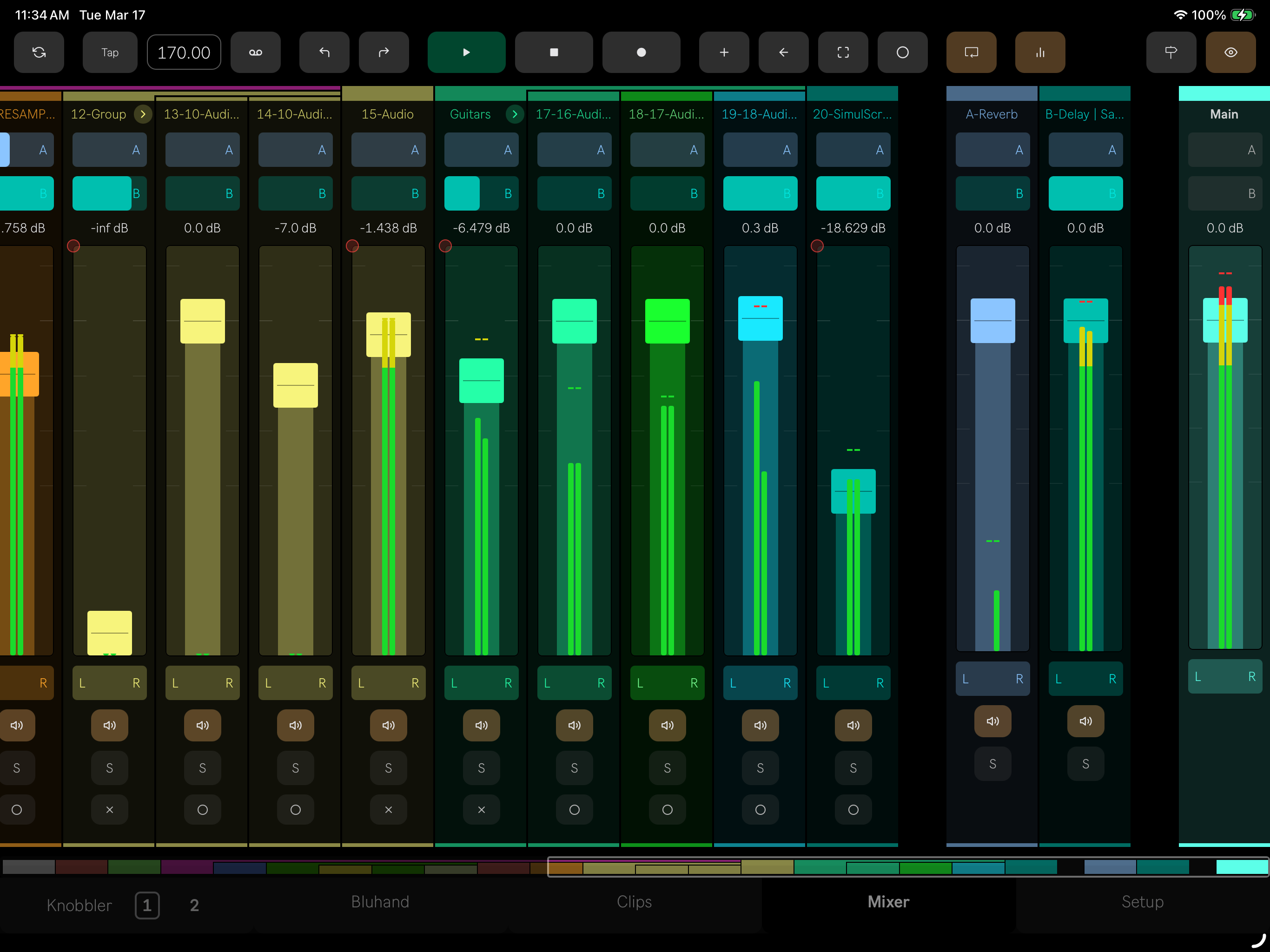The height and width of the screenshot is (952, 1270).
Task: Click the Undo arrow icon
Action: 324,52
